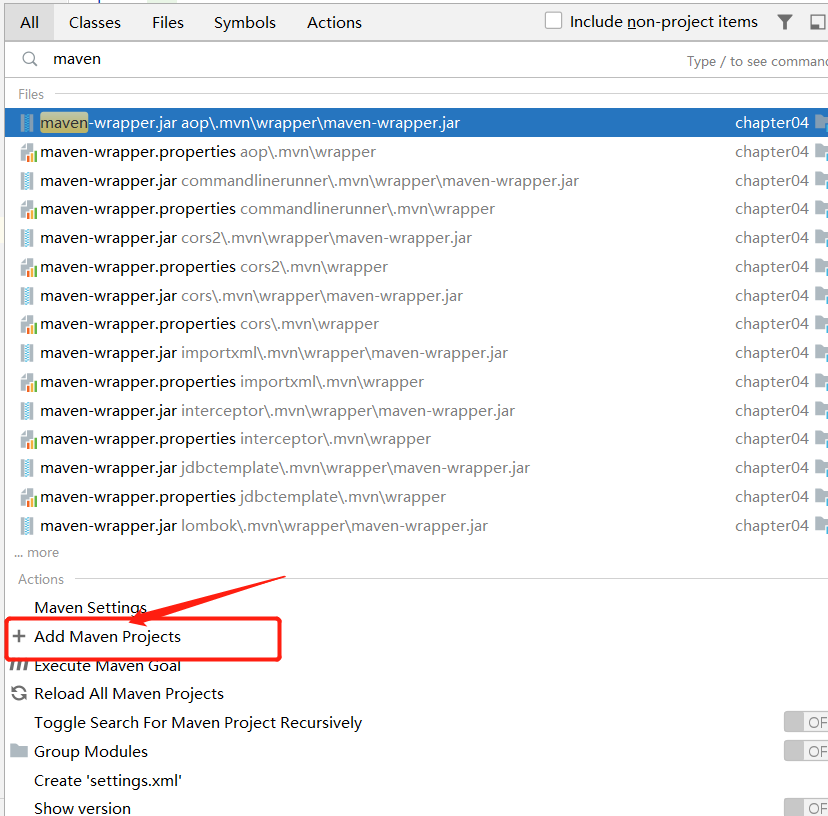Open the Files tab
828x816 pixels.
pos(167,23)
